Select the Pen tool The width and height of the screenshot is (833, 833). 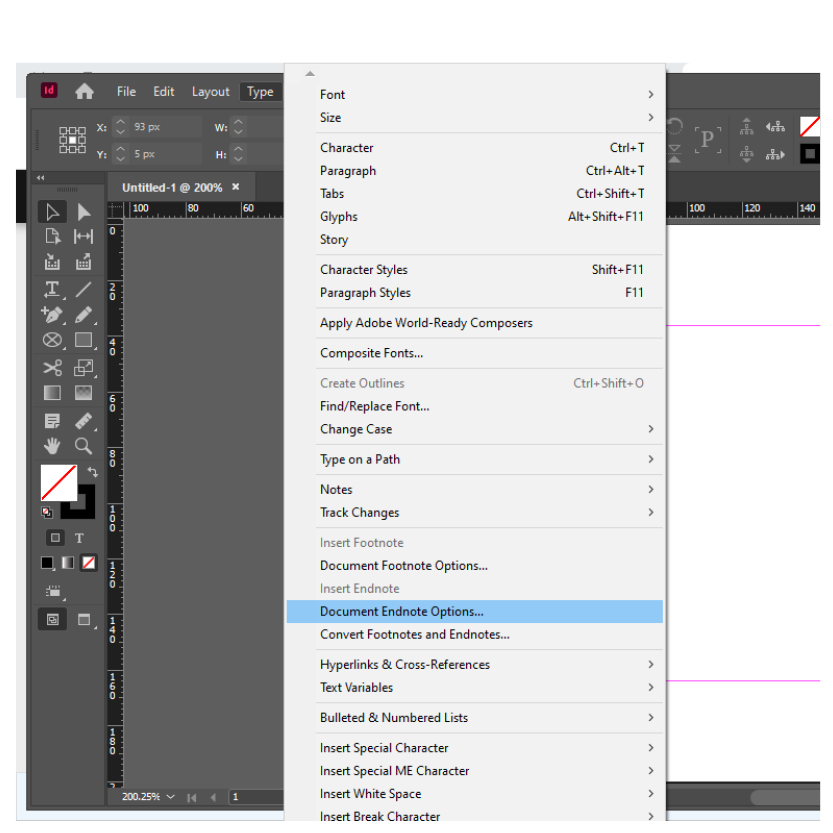coord(52,314)
